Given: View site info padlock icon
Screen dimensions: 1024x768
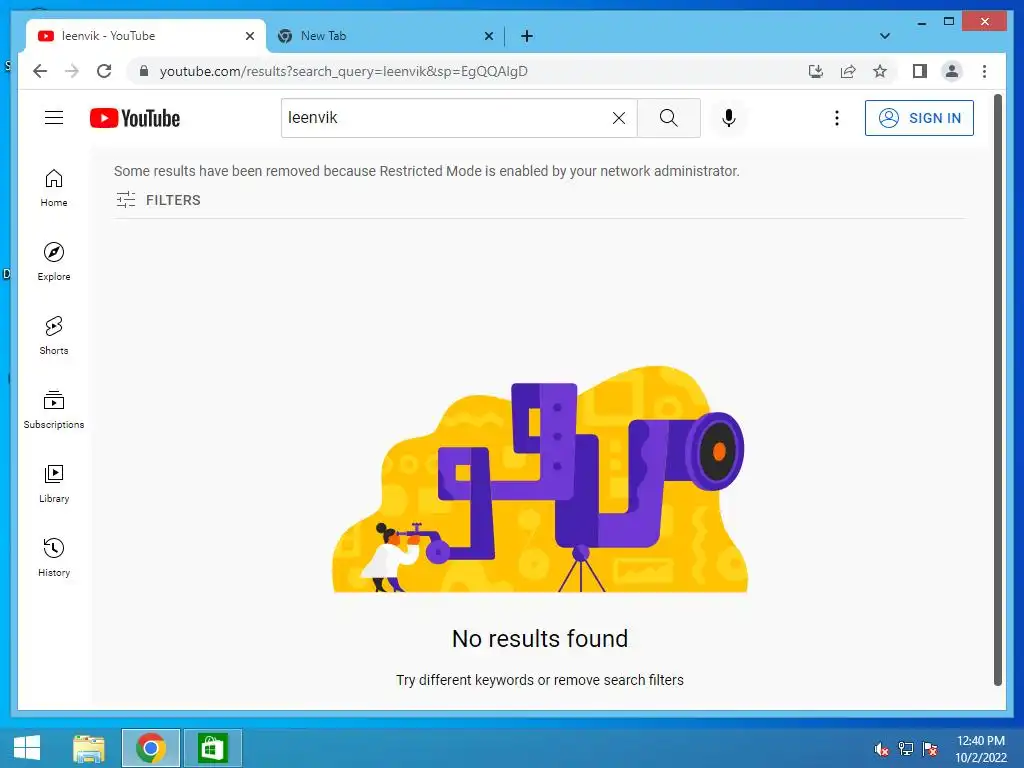Looking at the screenshot, I should [x=144, y=71].
